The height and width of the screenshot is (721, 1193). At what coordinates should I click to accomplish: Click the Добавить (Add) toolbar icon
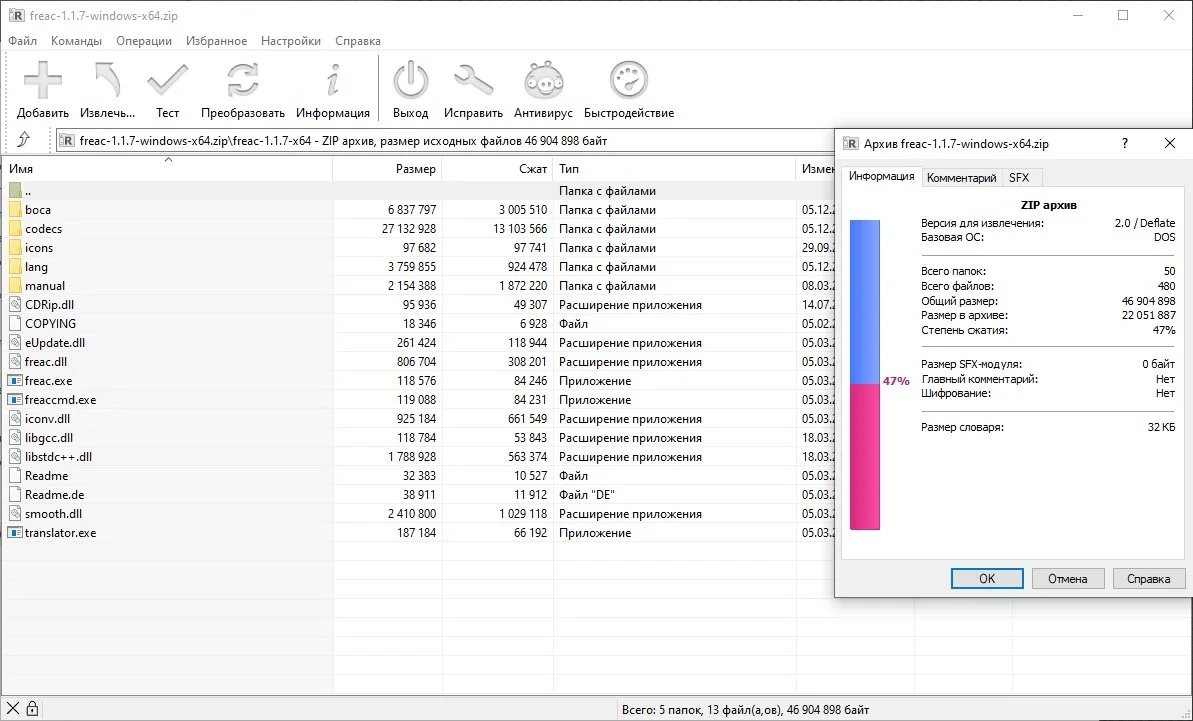point(43,81)
